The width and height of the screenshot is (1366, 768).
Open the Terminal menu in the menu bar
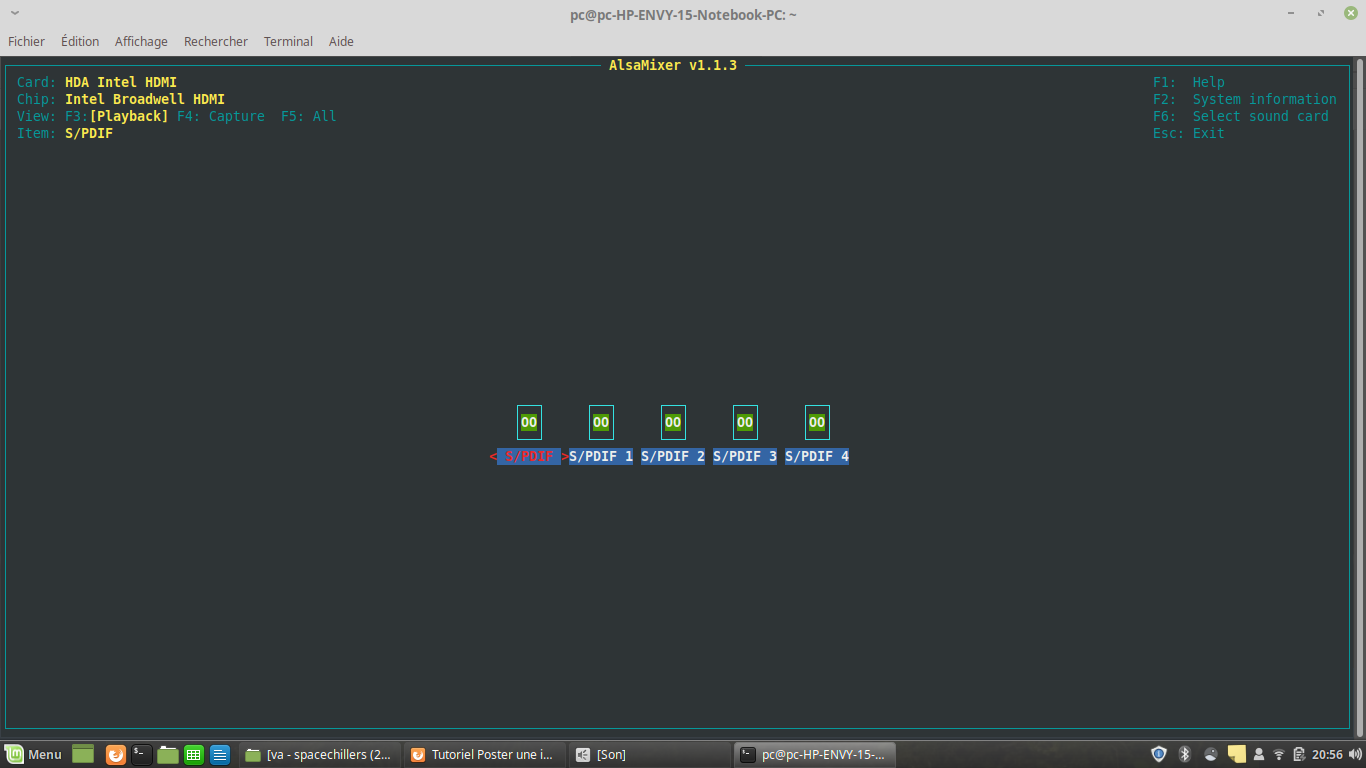click(x=288, y=41)
